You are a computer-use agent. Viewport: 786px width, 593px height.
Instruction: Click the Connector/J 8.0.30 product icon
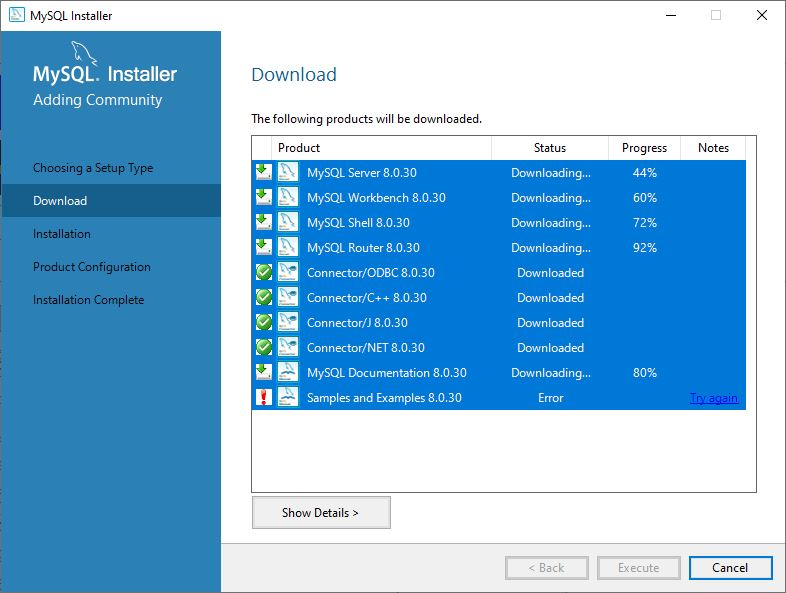coord(288,322)
